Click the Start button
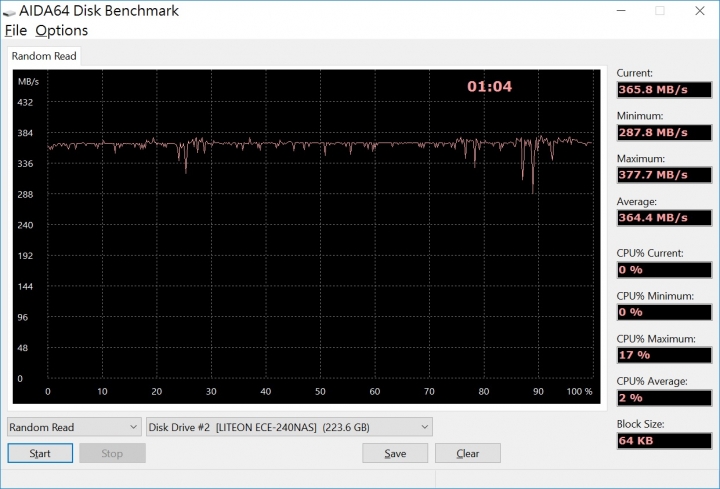The width and height of the screenshot is (720, 489). tap(40, 453)
